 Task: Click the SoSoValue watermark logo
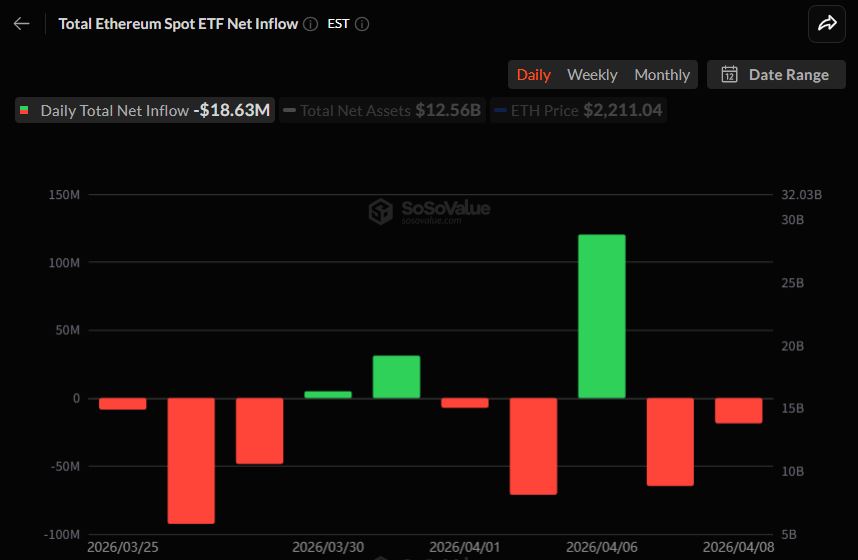tap(380, 211)
